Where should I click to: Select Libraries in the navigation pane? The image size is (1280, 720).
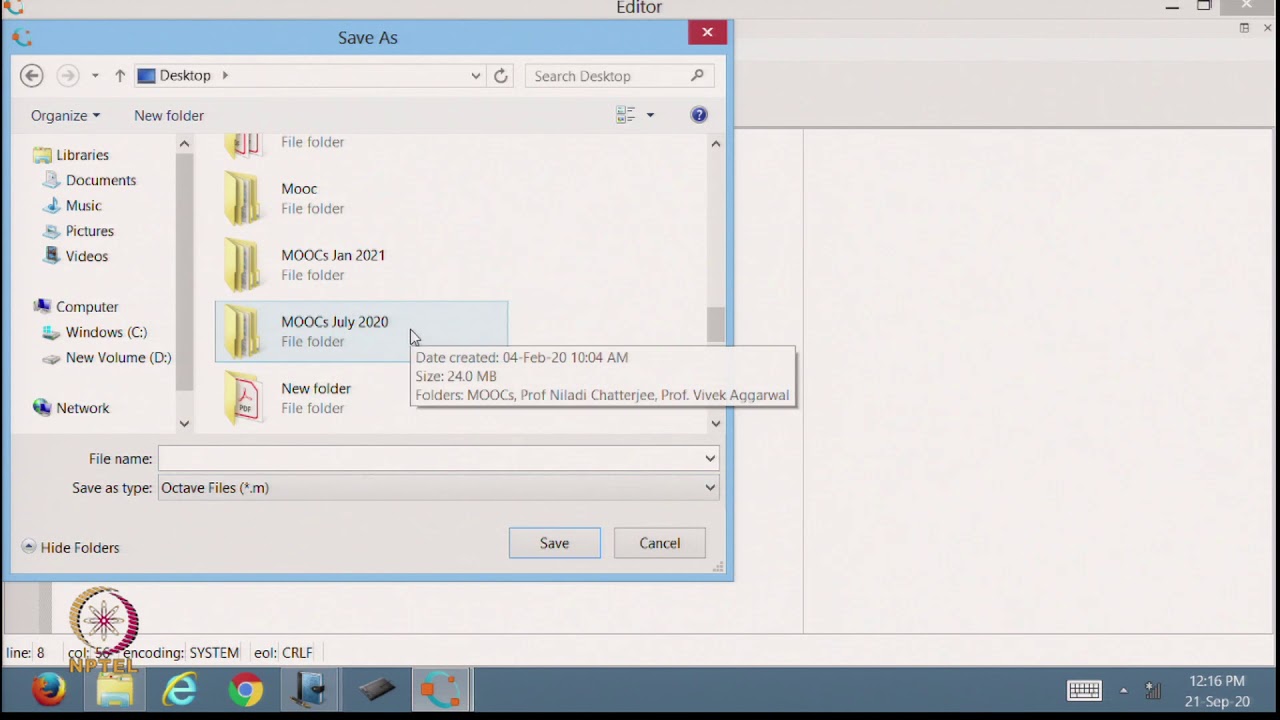(x=82, y=155)
